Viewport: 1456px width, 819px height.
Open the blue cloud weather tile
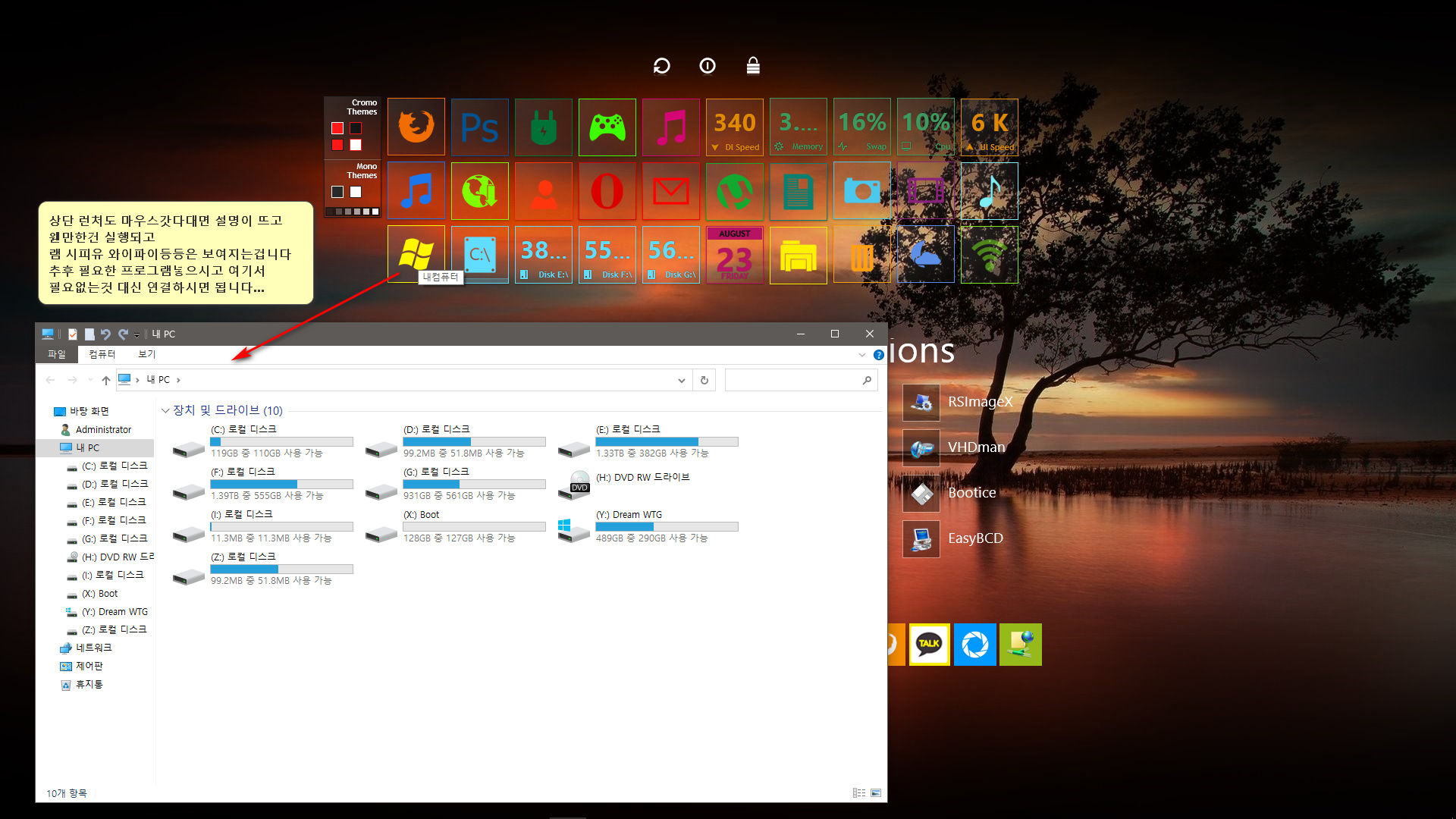coord(925,255)
